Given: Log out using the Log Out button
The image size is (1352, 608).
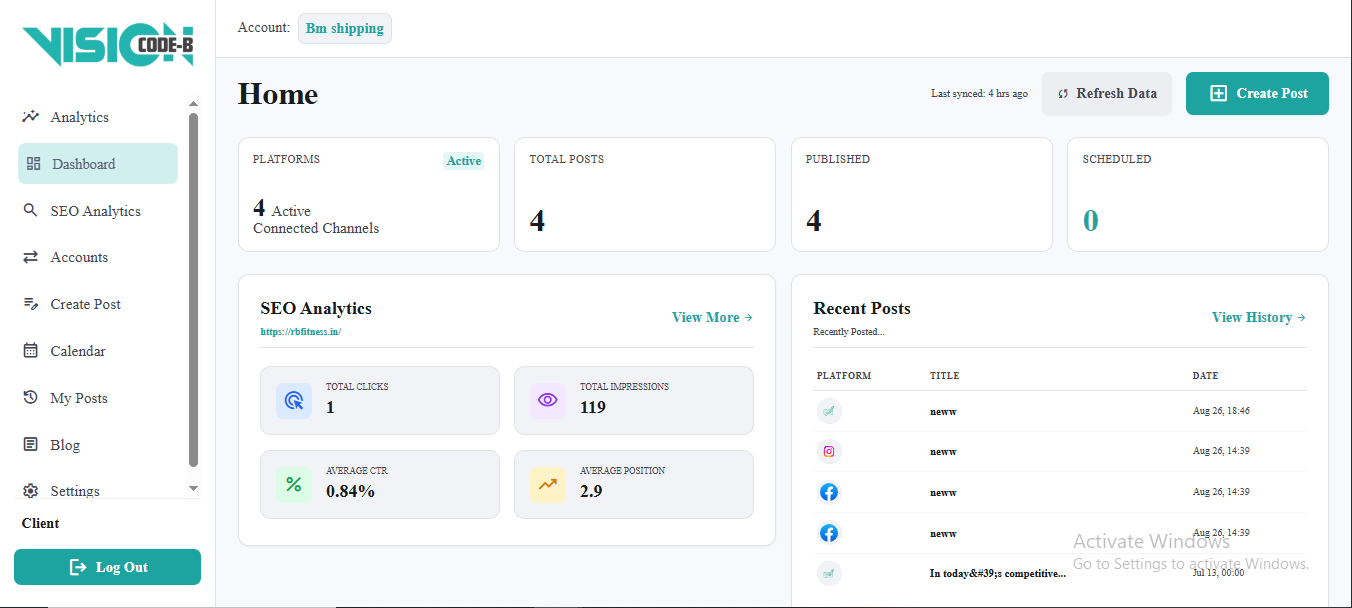Looking at the screenshot, I should [107, 567].
